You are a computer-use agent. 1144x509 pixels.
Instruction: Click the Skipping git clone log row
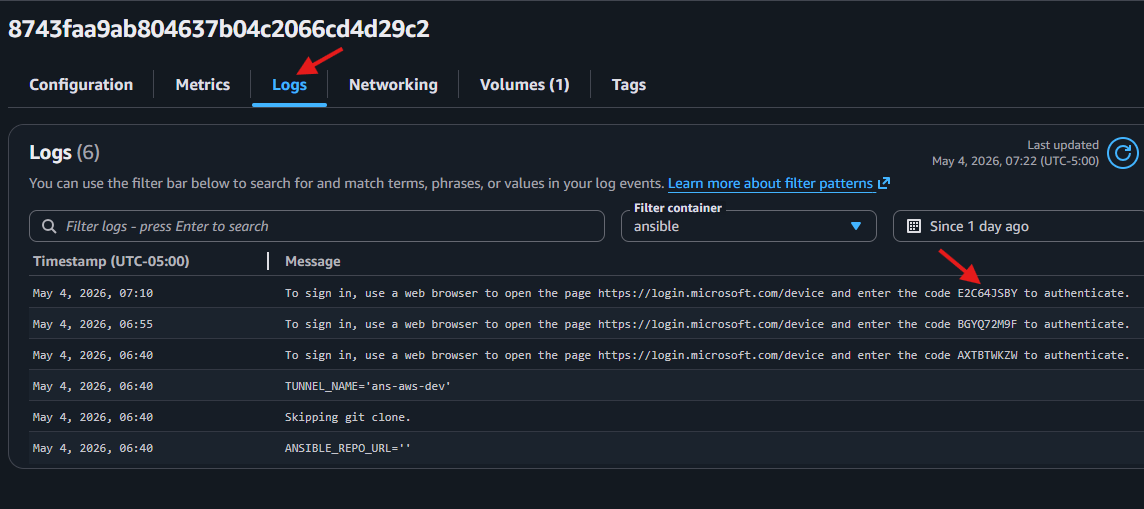[584, 417]
